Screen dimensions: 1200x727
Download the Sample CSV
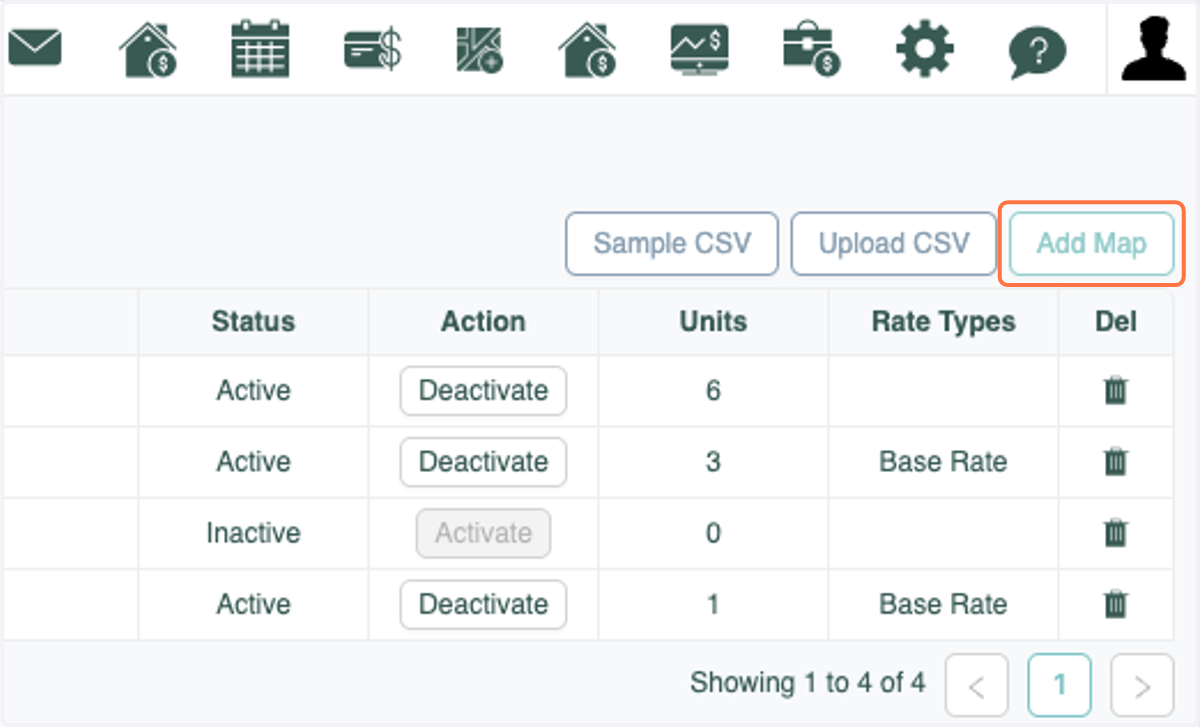point(672,243)
